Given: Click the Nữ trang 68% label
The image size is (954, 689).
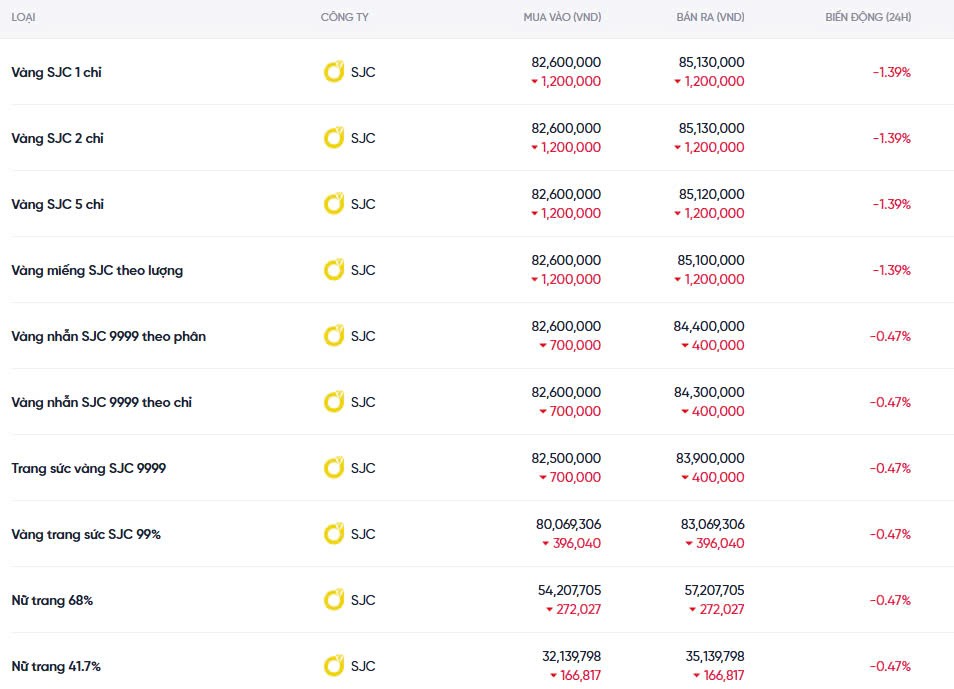Looking at the screenshot, I should tap(52, 600).
